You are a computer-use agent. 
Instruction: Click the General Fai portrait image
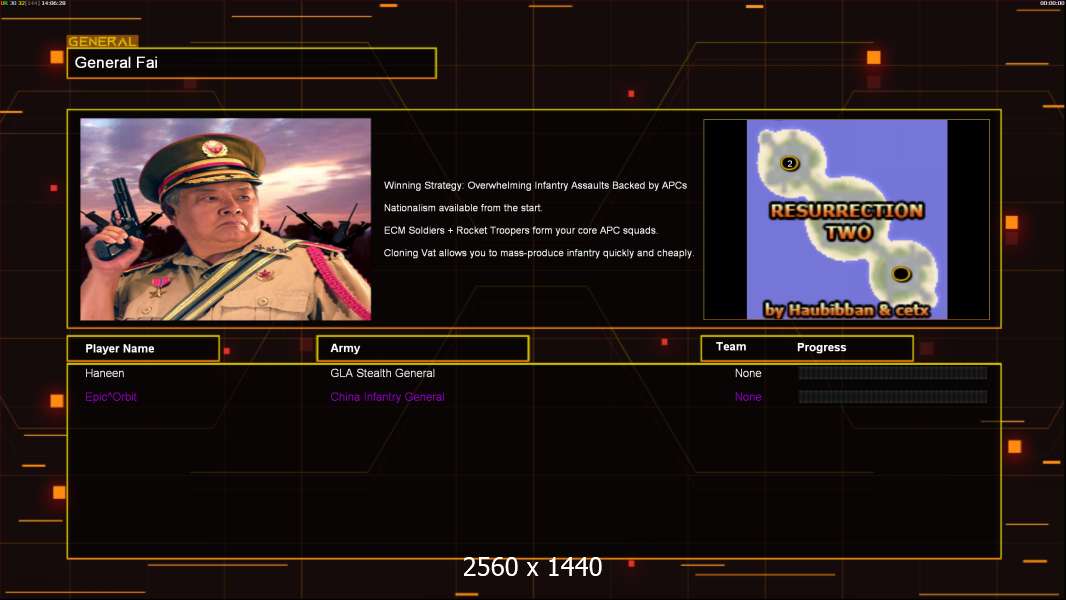226,219
